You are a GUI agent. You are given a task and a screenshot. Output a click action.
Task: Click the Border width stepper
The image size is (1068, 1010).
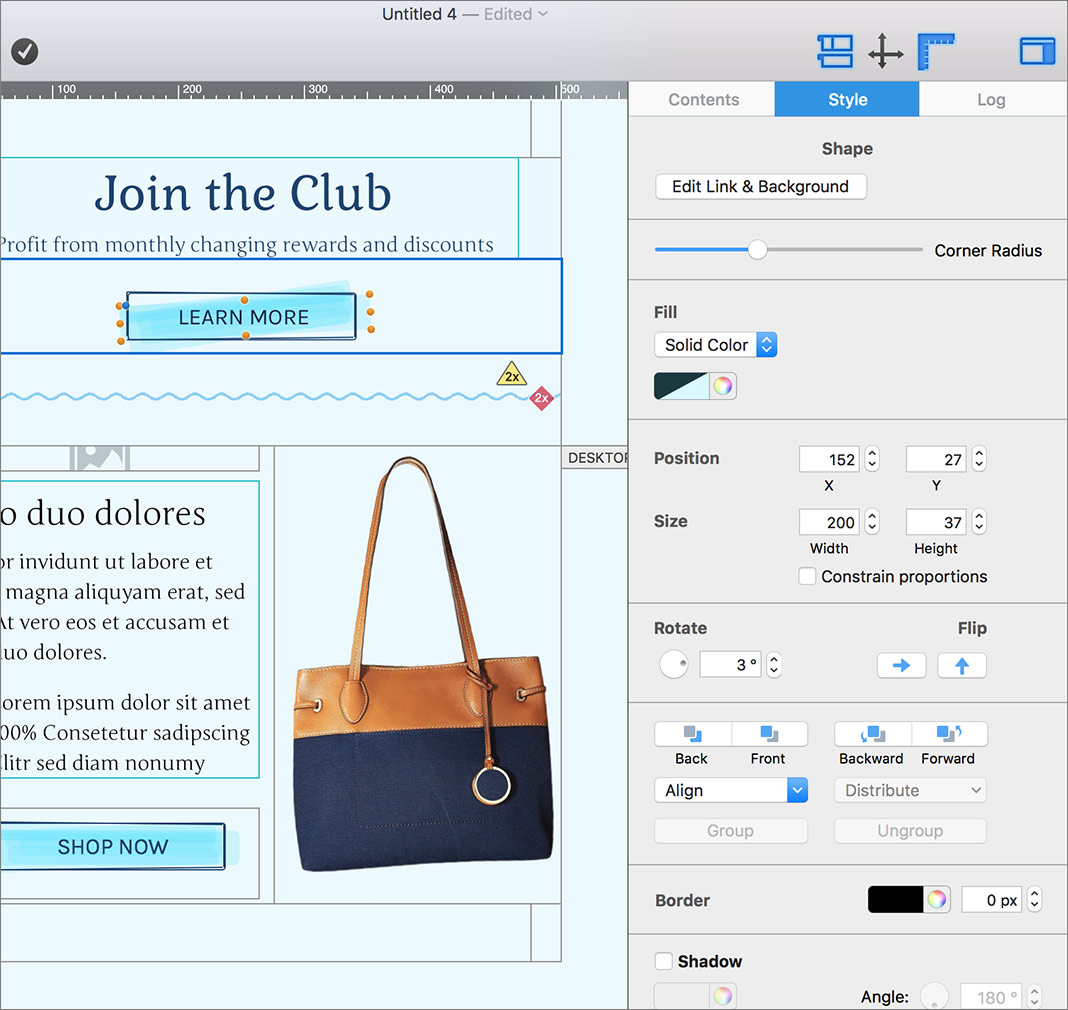[1035, 900]
